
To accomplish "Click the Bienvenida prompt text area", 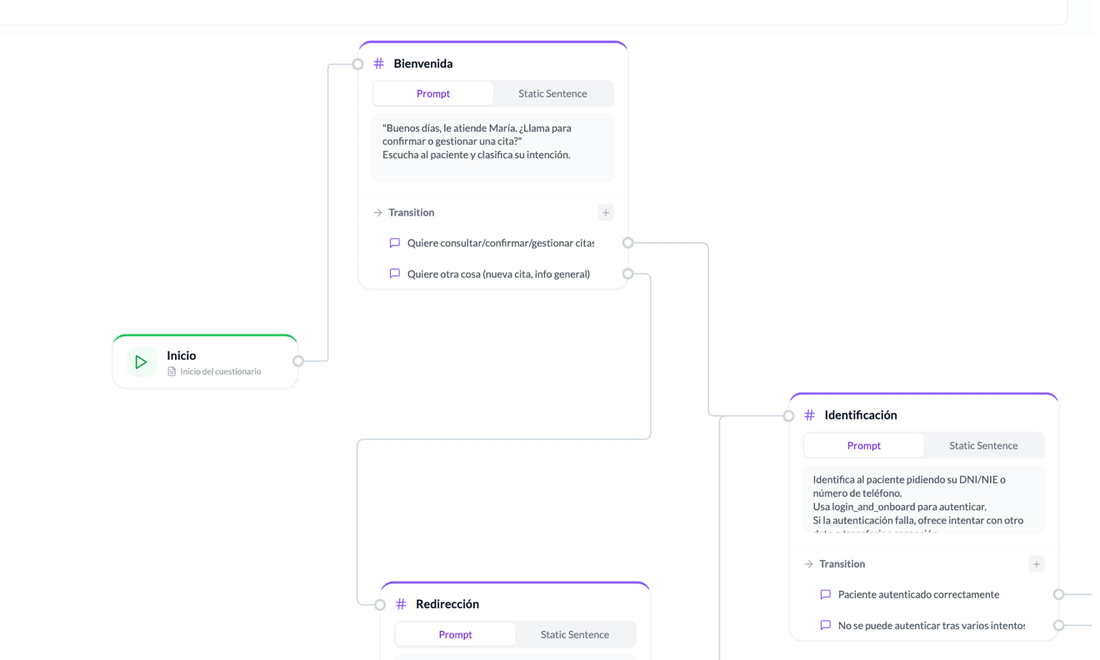I will [493, 147].
